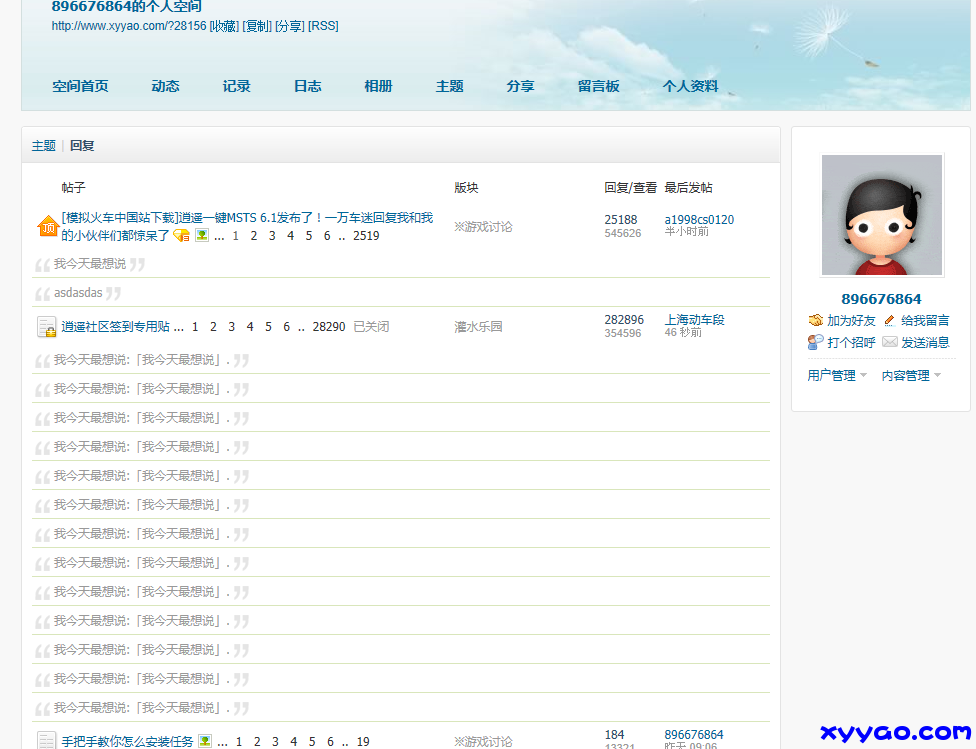This screenshot has height=749, width=976.
Task: Switch to the 回复 tab
Action: (82, 145)
